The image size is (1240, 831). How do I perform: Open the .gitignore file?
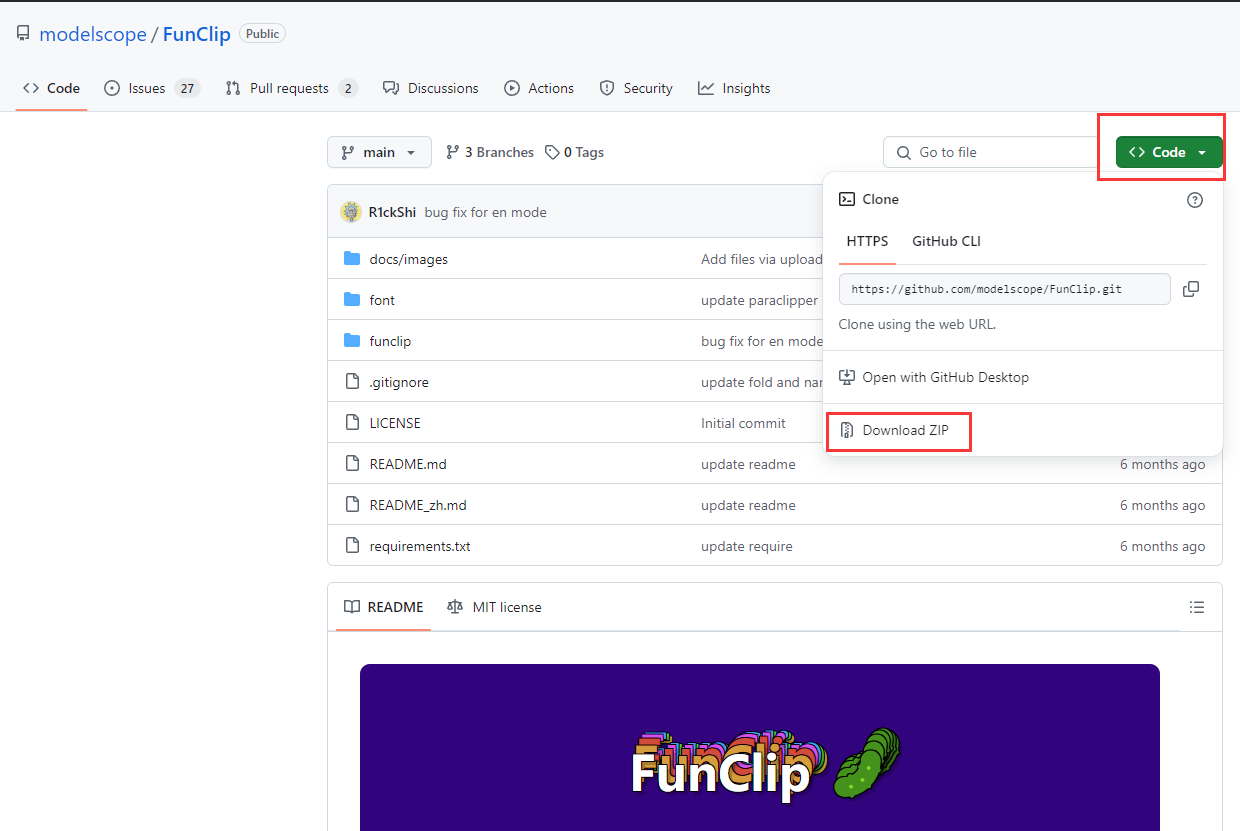pos(399,382)
